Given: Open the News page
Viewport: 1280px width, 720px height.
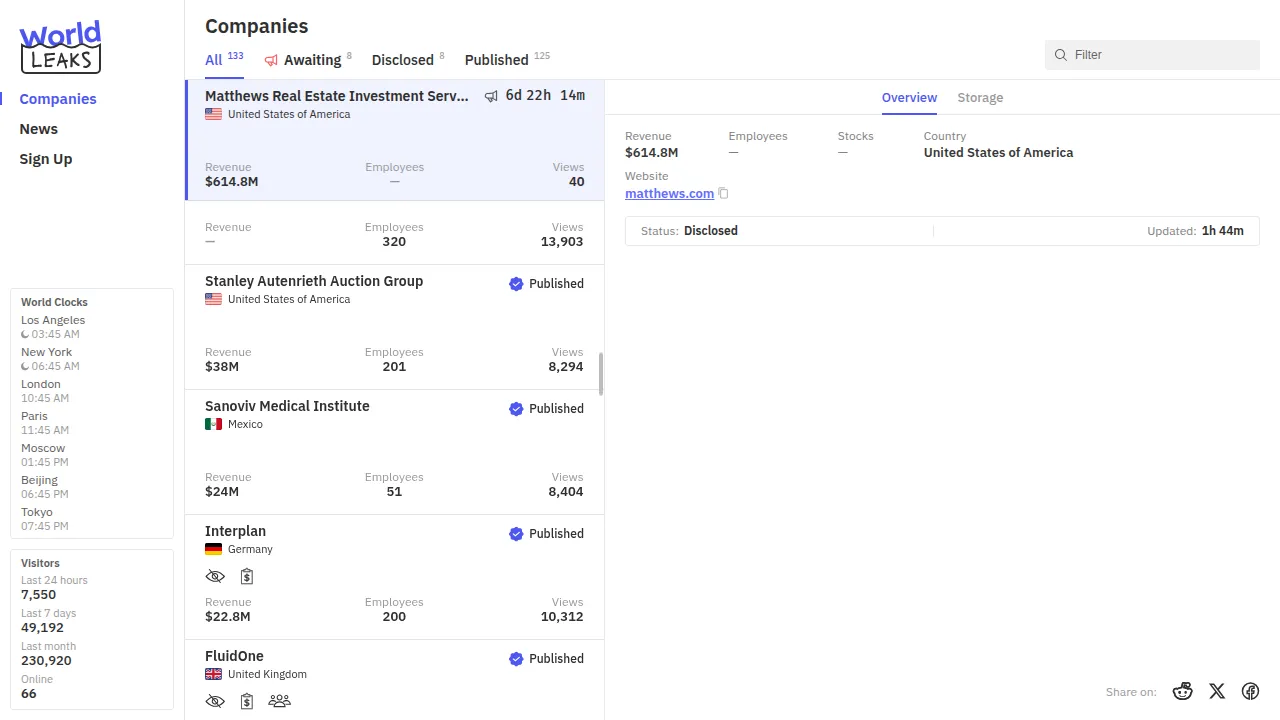Looking at the screenshot, I should 38,129.
